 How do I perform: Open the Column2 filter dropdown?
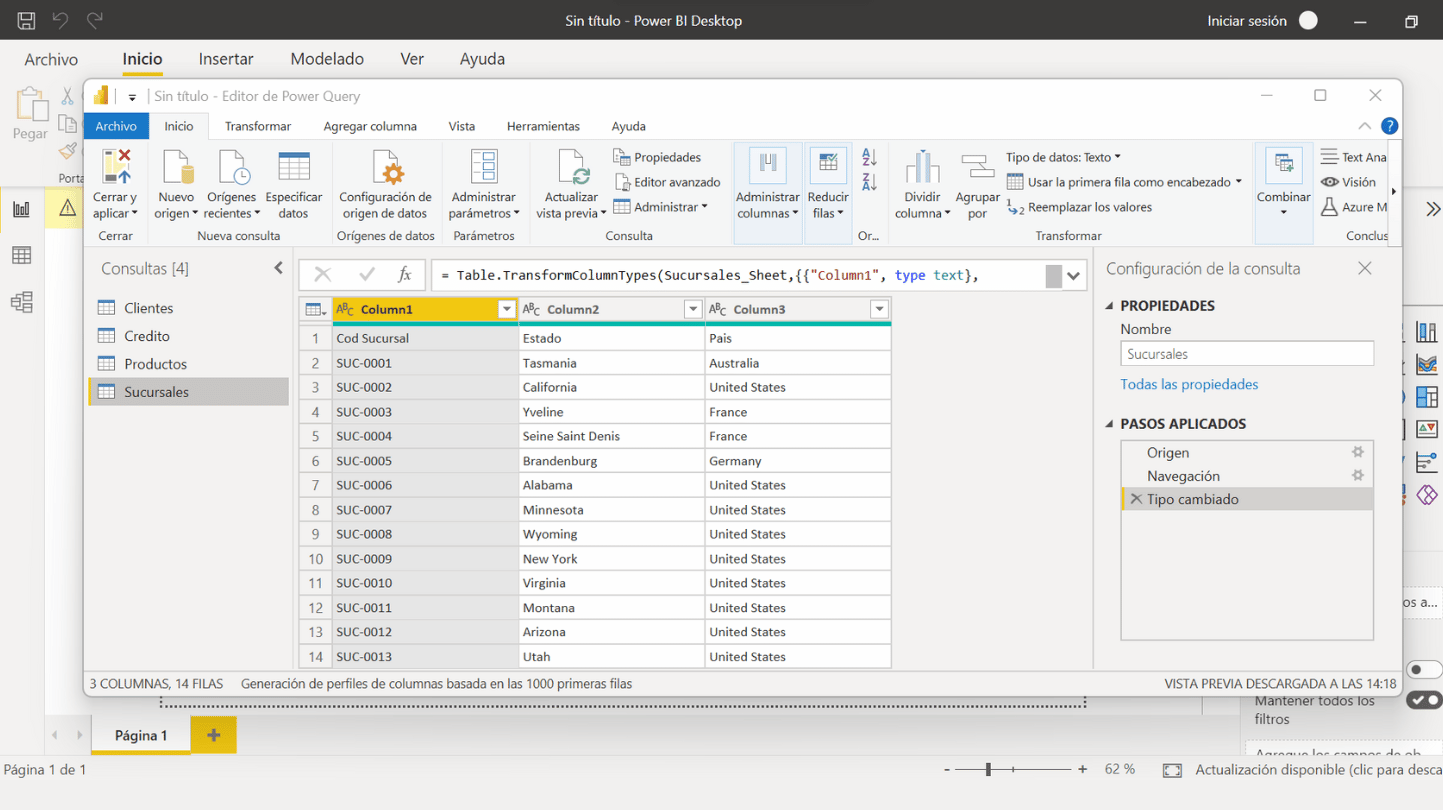coord(692,310)
